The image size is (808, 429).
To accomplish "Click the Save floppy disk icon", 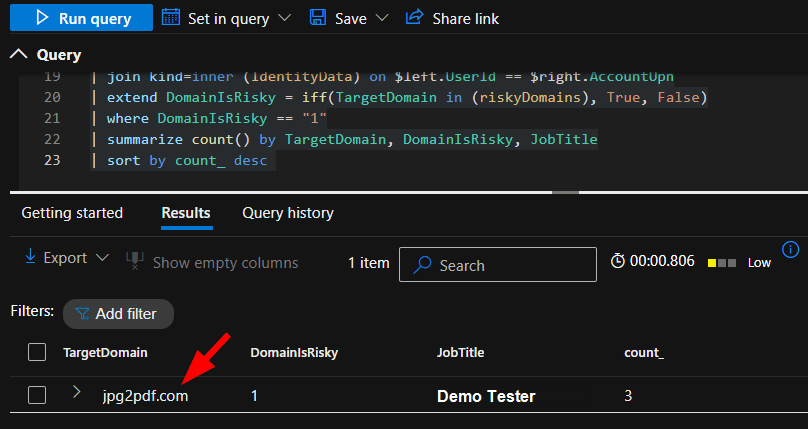I will click(x=317, y=18).
